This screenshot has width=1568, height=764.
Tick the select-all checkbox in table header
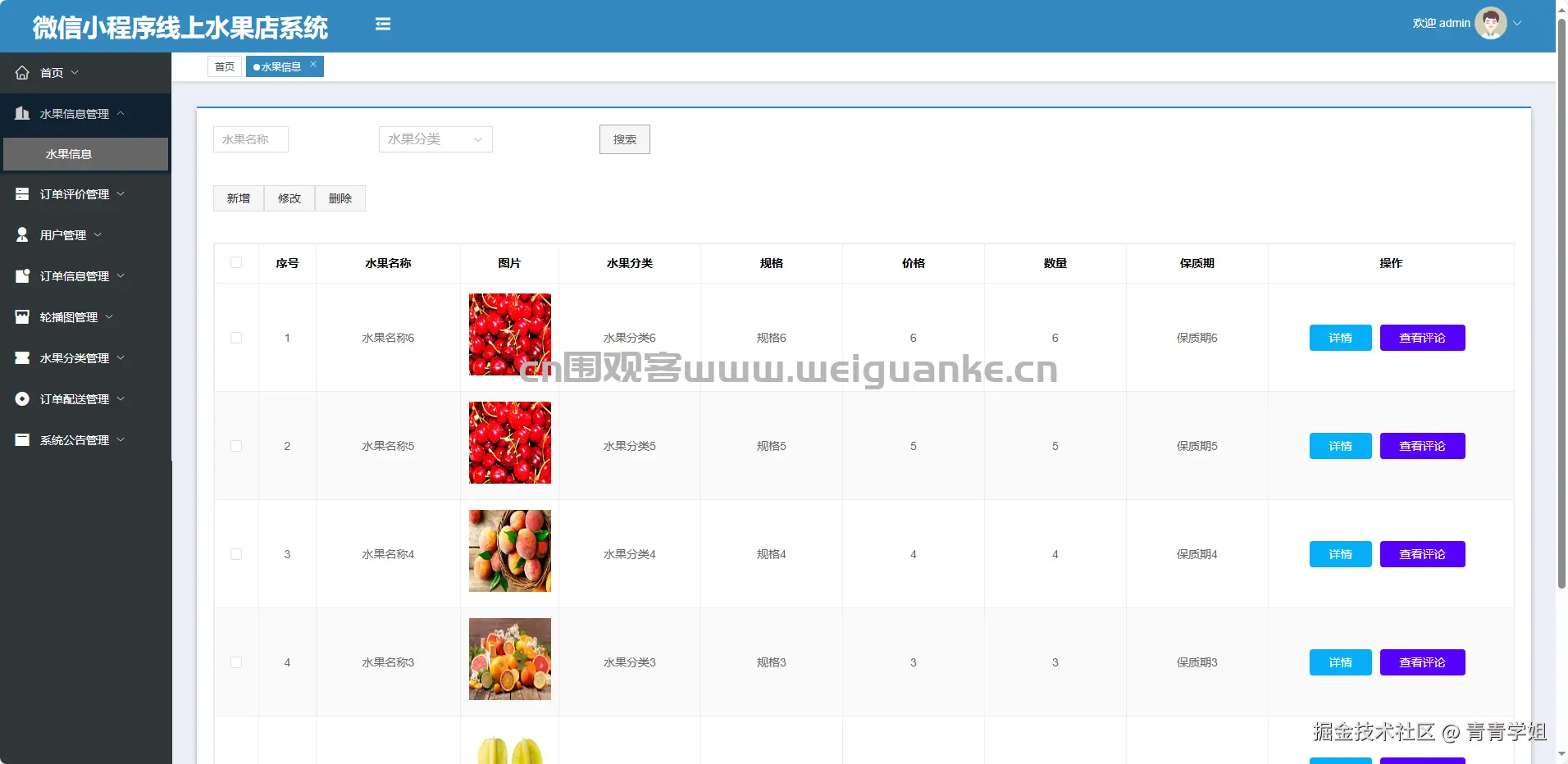pyautogui.click(x=236, y=263)
